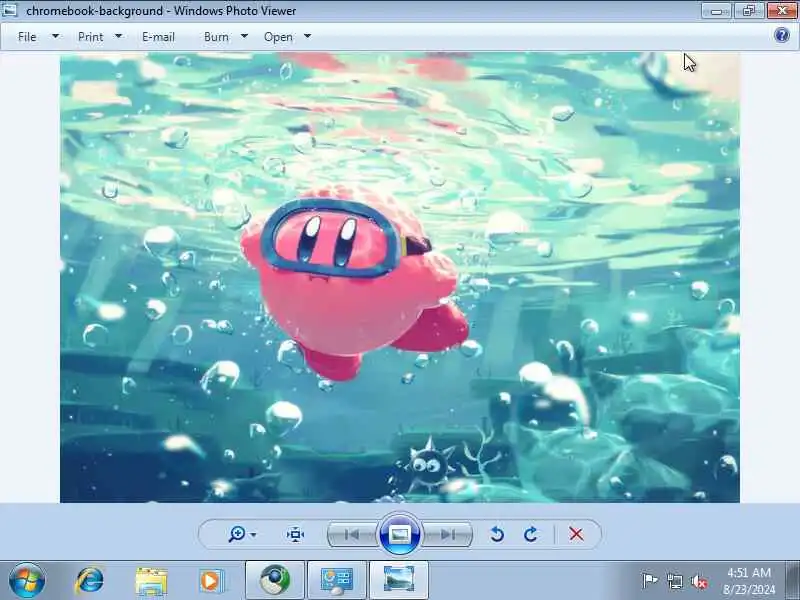Open Windows Media Player from taskbar

pos(211,581)
